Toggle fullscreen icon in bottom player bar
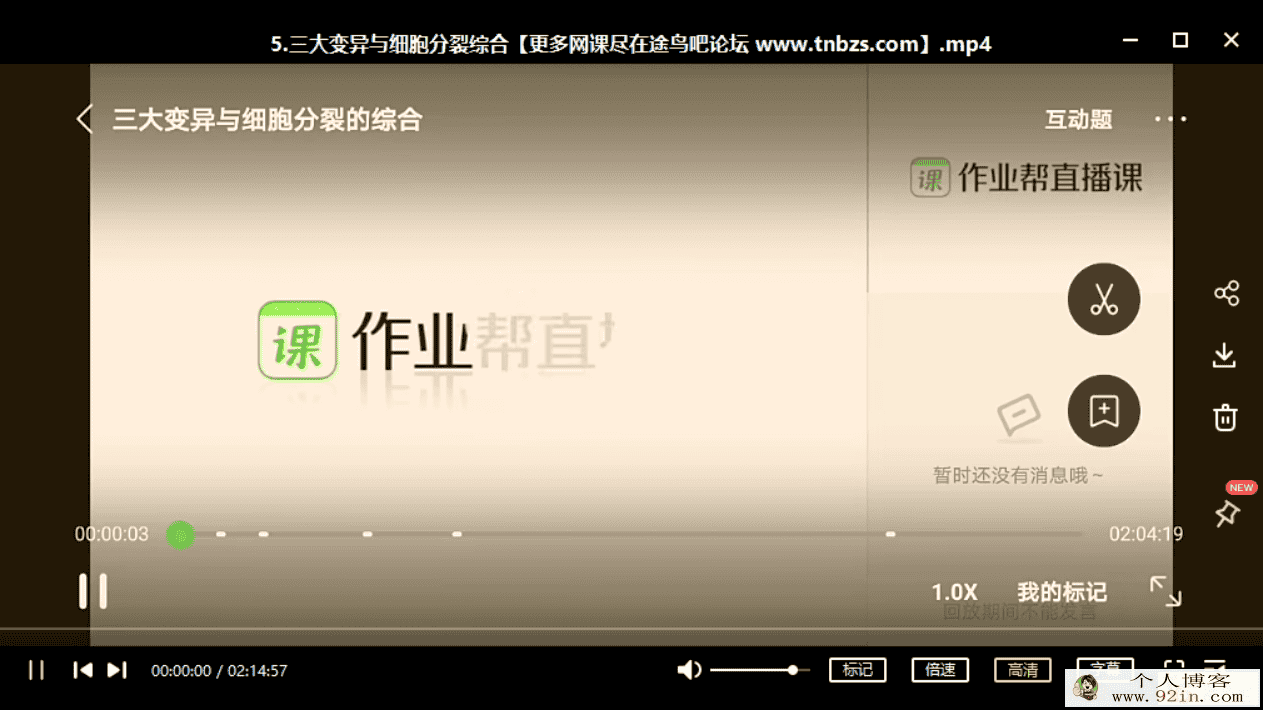This screenshot has width=1263, height=710. coord(1174,667)
